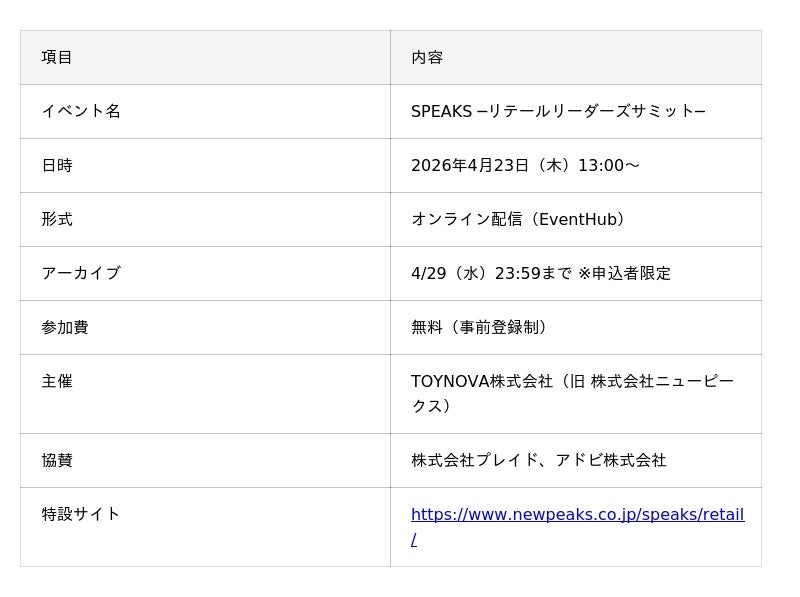Select the 主催 row label

point(57,381)
